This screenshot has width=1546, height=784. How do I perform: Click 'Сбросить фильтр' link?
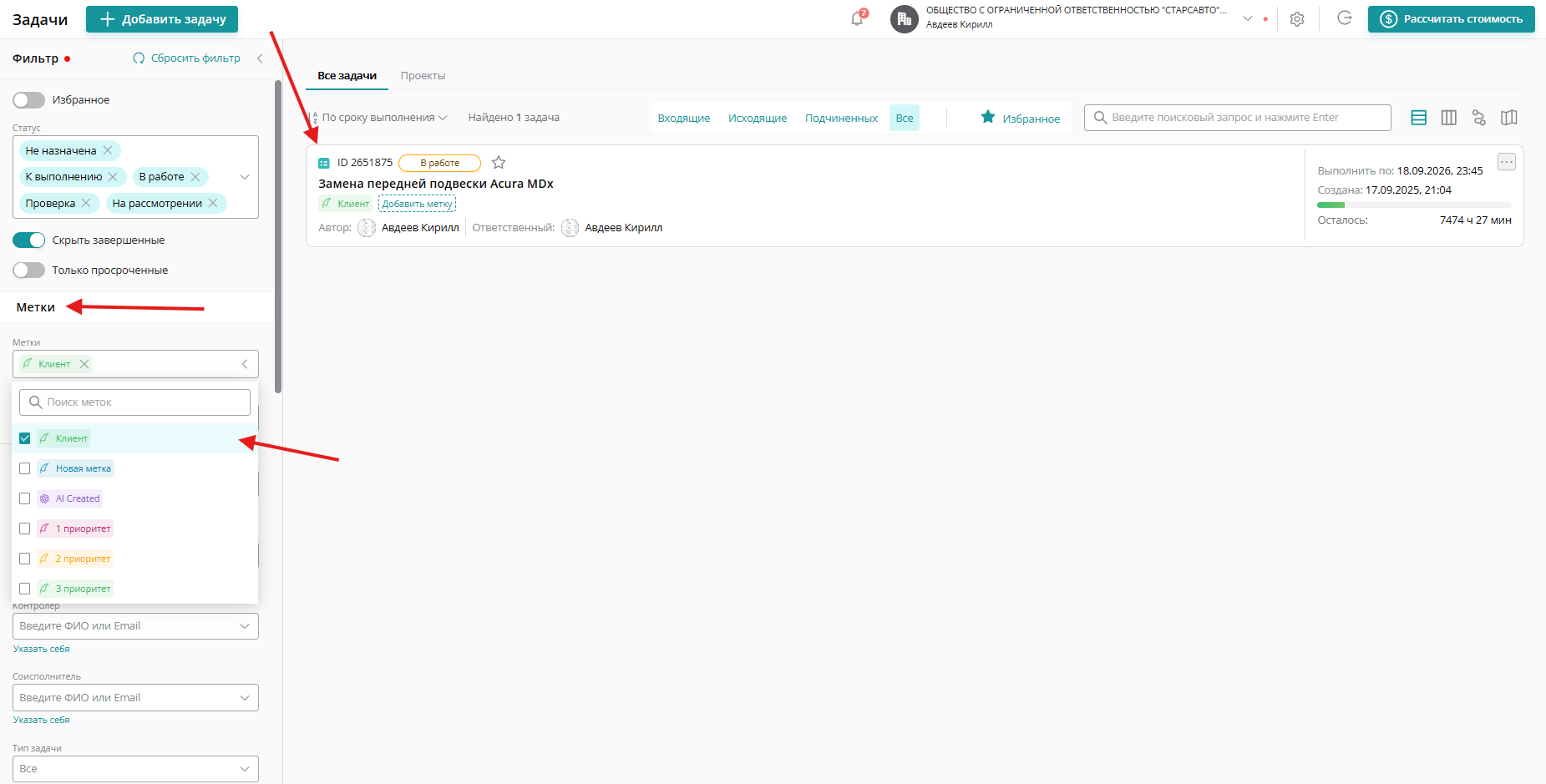click(x=187, y=58)
